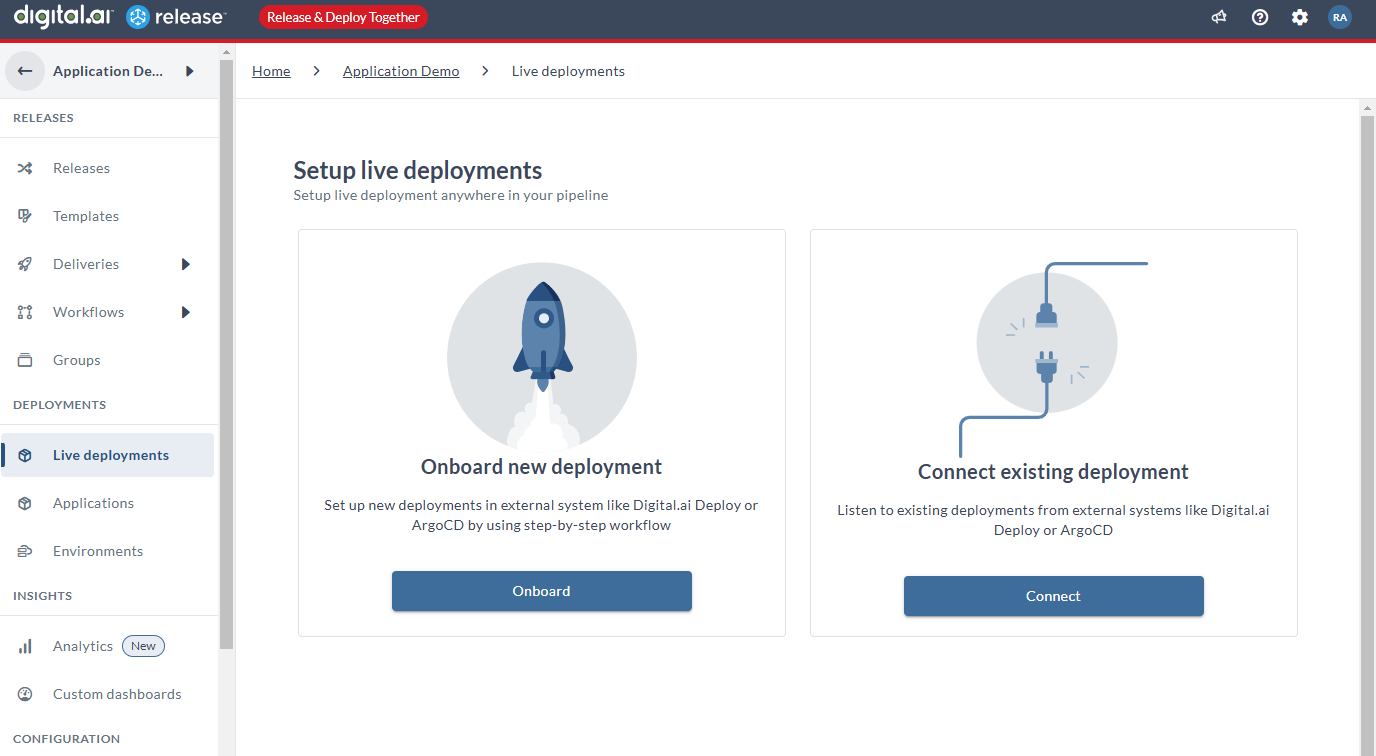The height and width of the screenshot is (756, 1376).
Task: Expand the Application Demo folder arrow
Action: point(189,71)
